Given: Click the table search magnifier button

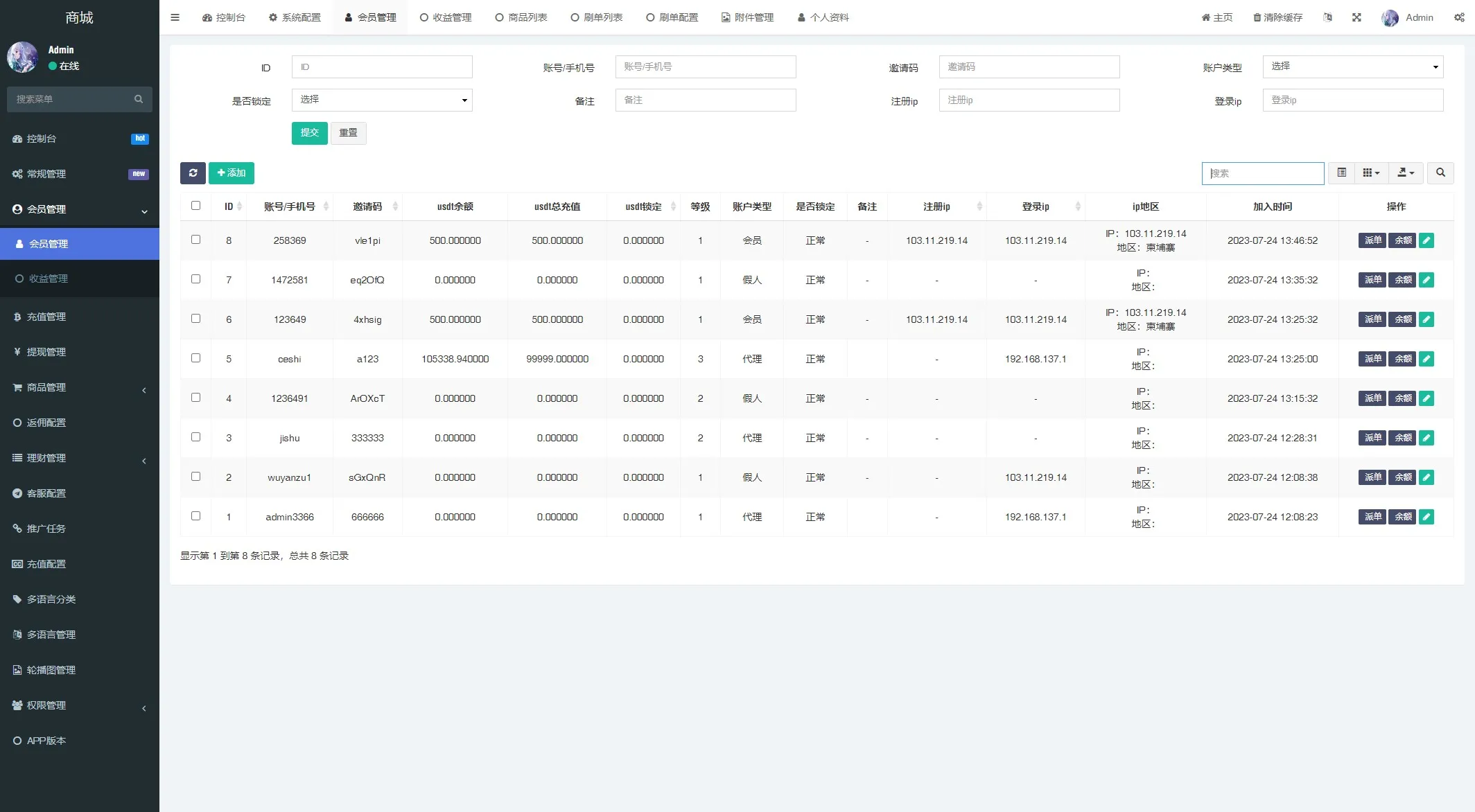Looking at the screenshot, I should [x=1440, y=173].
